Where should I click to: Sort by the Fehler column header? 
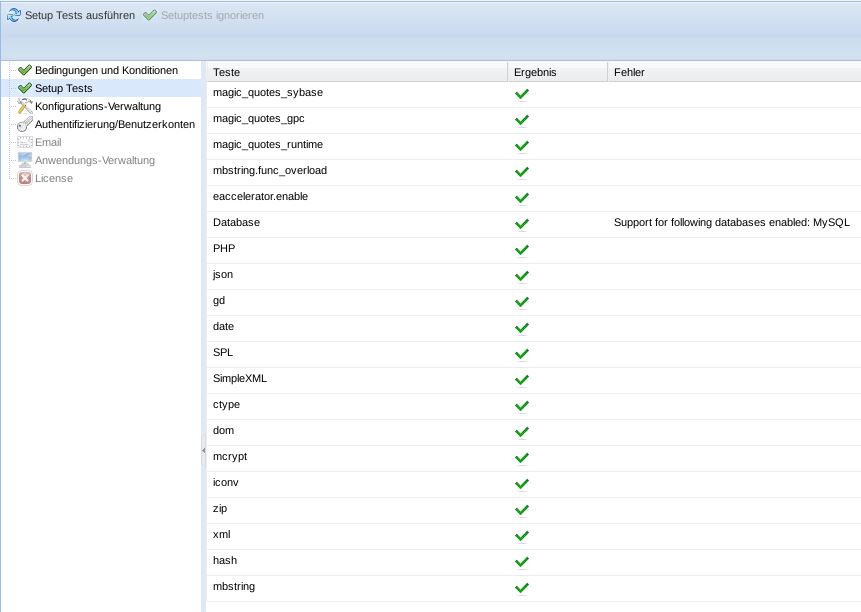tap(734, 72)
